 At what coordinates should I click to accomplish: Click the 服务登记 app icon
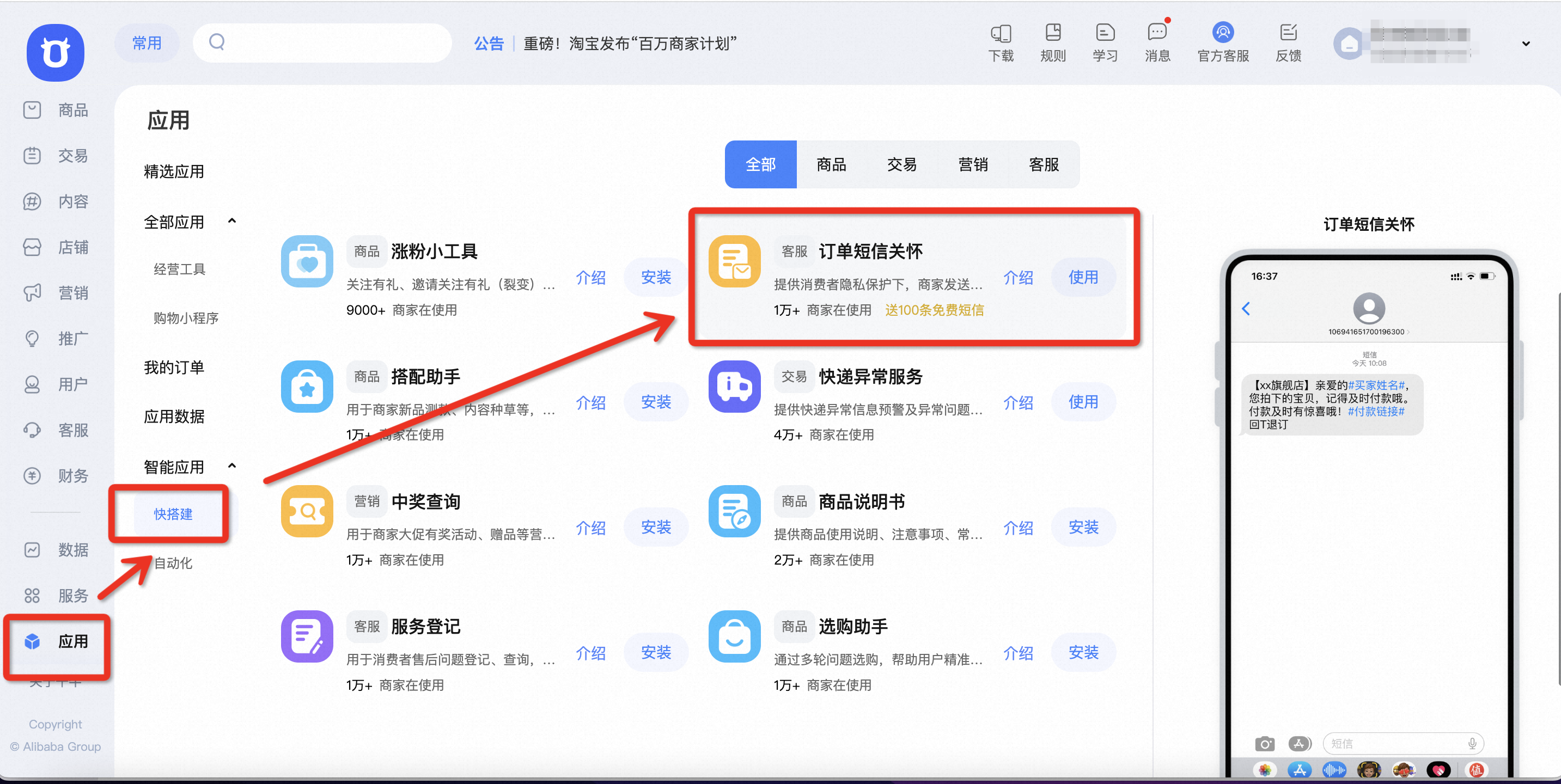[x=307, y=636]
